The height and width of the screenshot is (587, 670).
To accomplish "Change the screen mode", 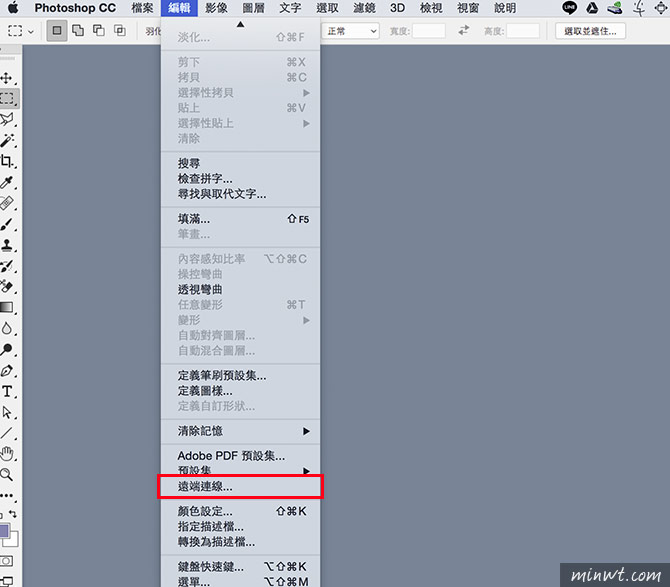I will (6, 581).
